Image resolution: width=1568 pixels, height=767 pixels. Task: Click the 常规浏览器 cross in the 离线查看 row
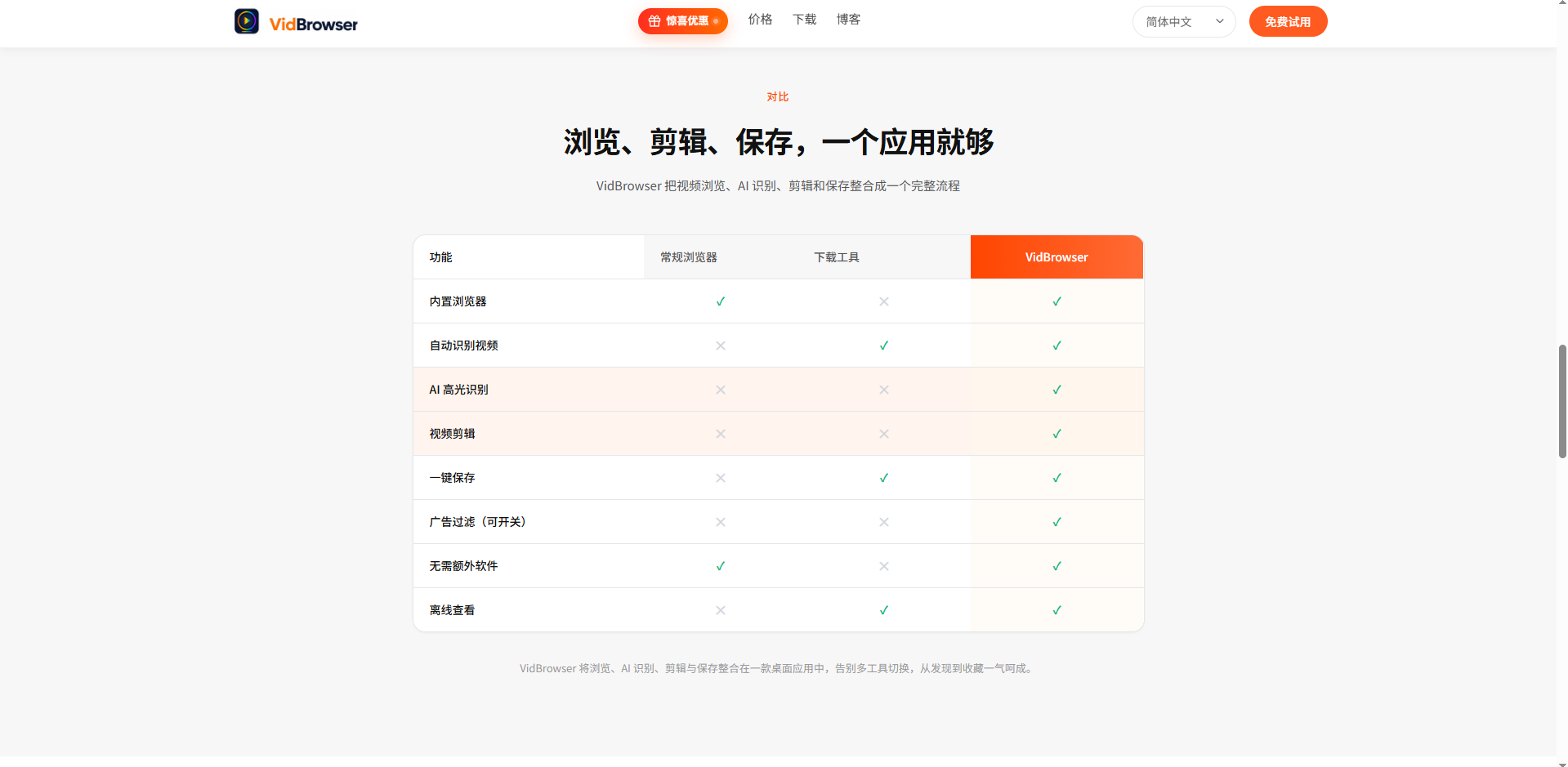click(x=721, y=610)
